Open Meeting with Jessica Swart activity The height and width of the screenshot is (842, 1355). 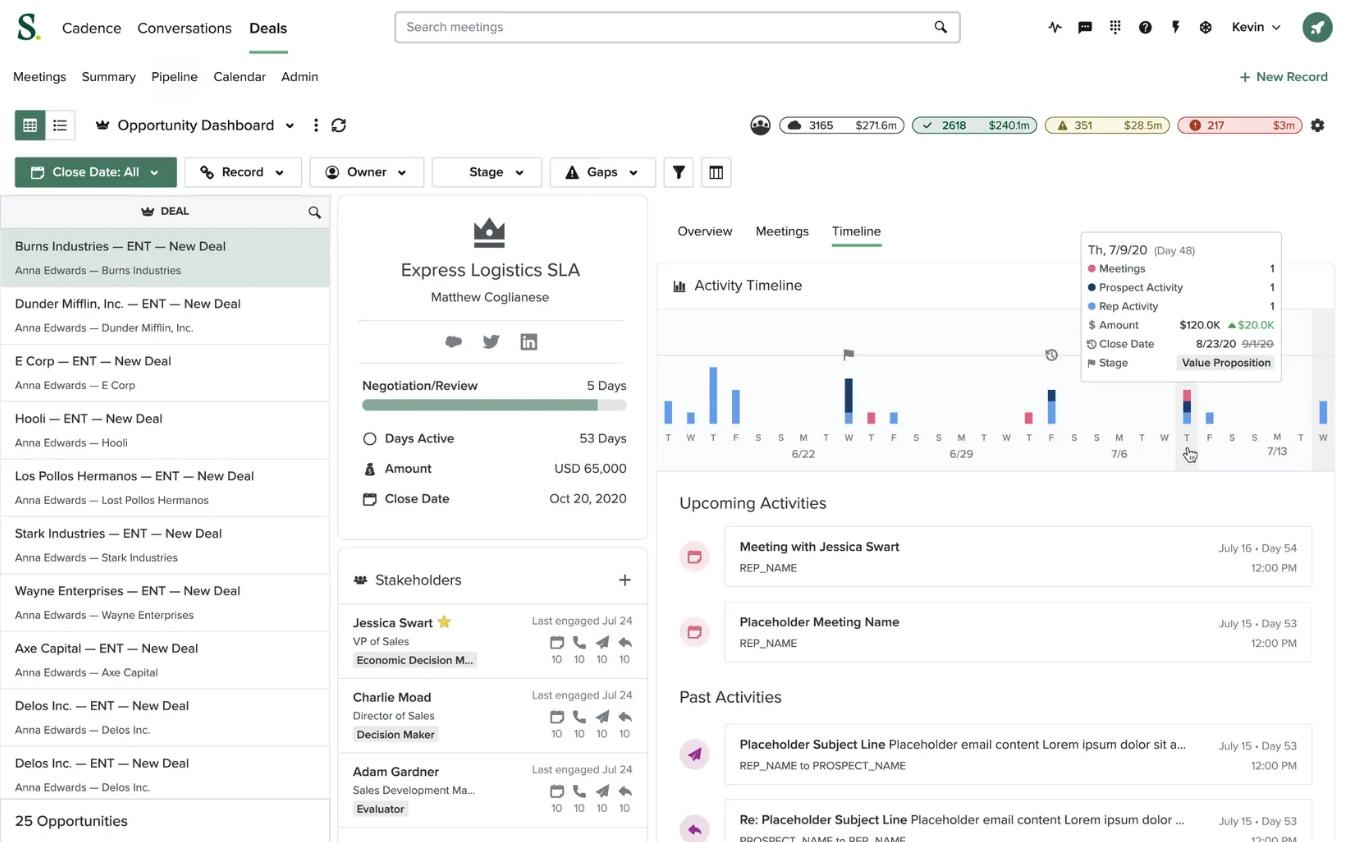point(1017,557)
